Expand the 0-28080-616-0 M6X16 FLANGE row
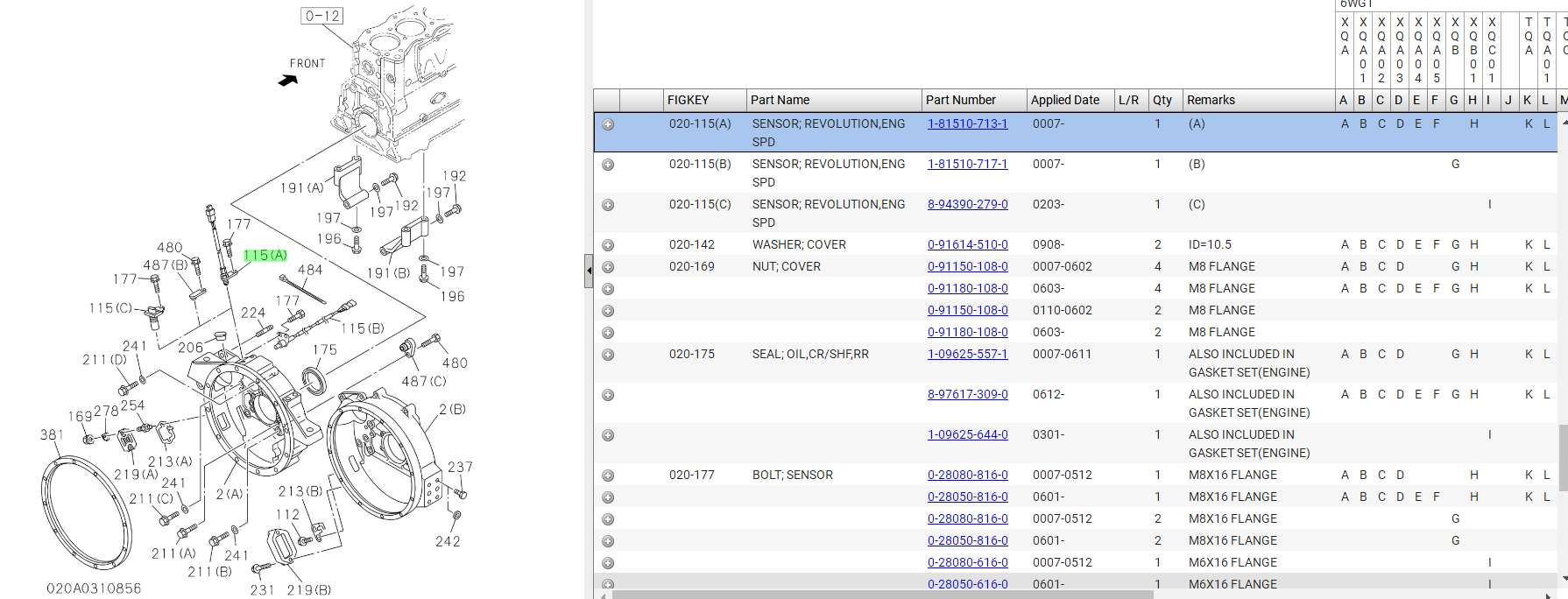 click(x=608, y=563)
